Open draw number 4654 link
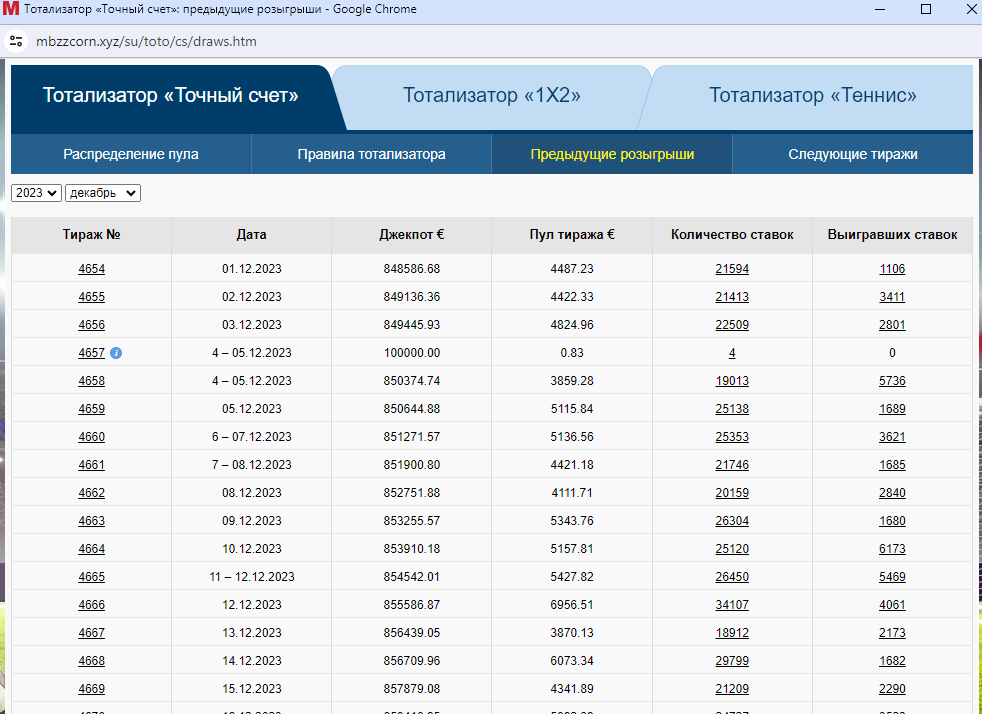Viewport: 982px width, 714px height. tap(91, 269)
